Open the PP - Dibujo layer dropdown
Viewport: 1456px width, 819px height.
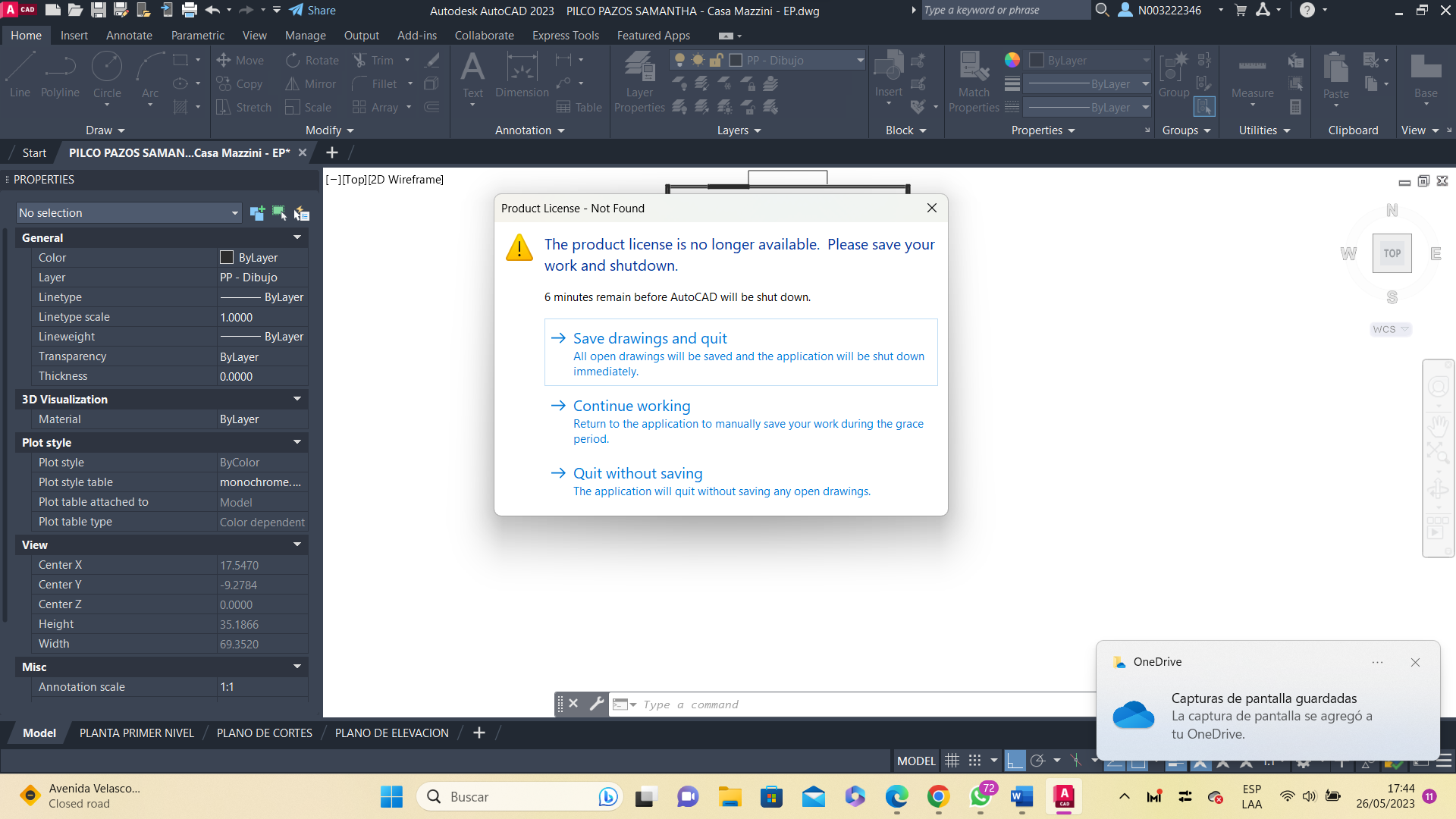pos(860,60)
